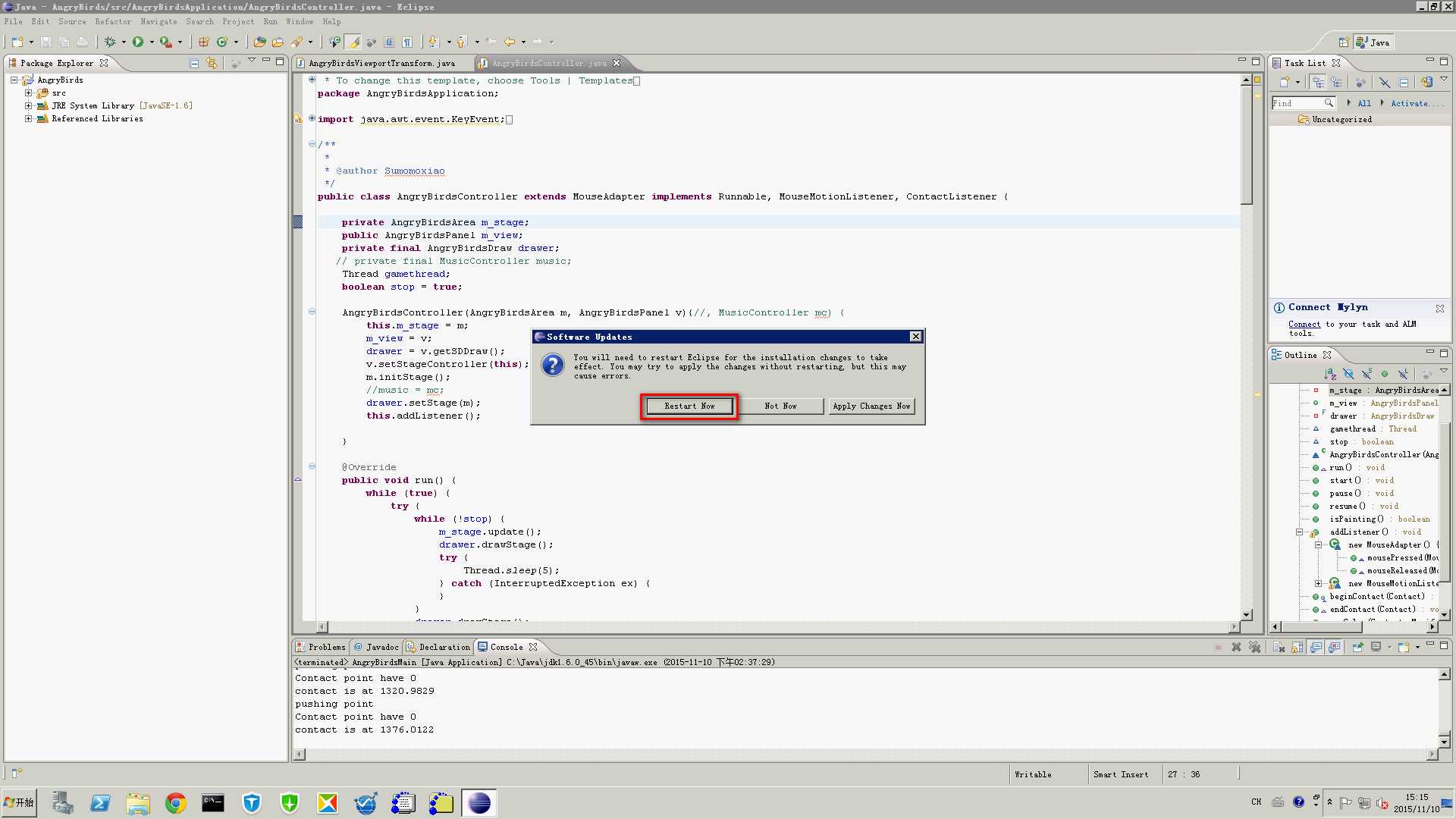Open the New wizard dropdown arrow
This screenshot has height=819, width=1456.
click(x=31, y=42)
